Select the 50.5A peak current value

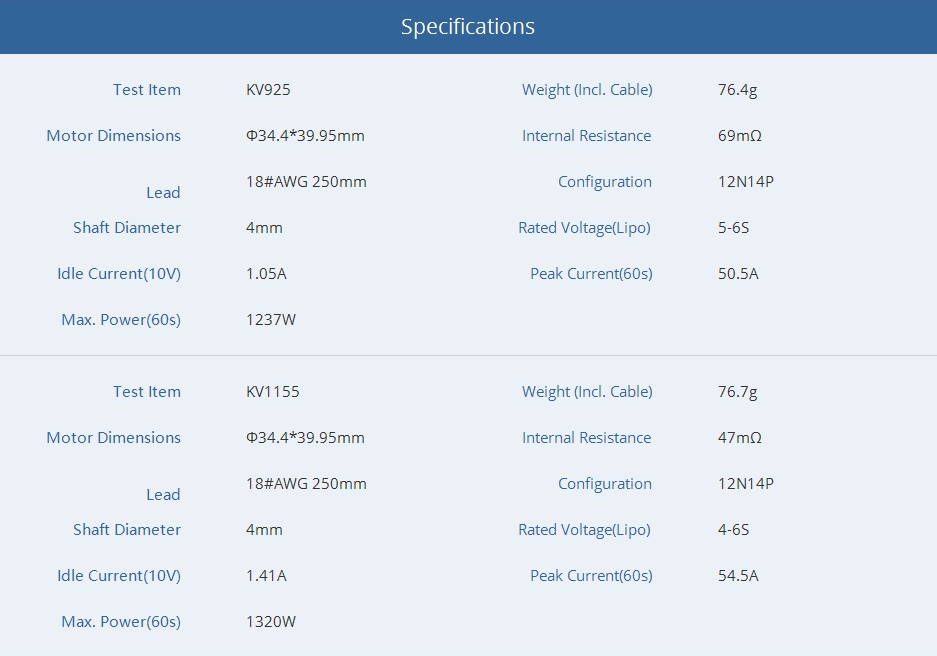(x=738, y=274)
